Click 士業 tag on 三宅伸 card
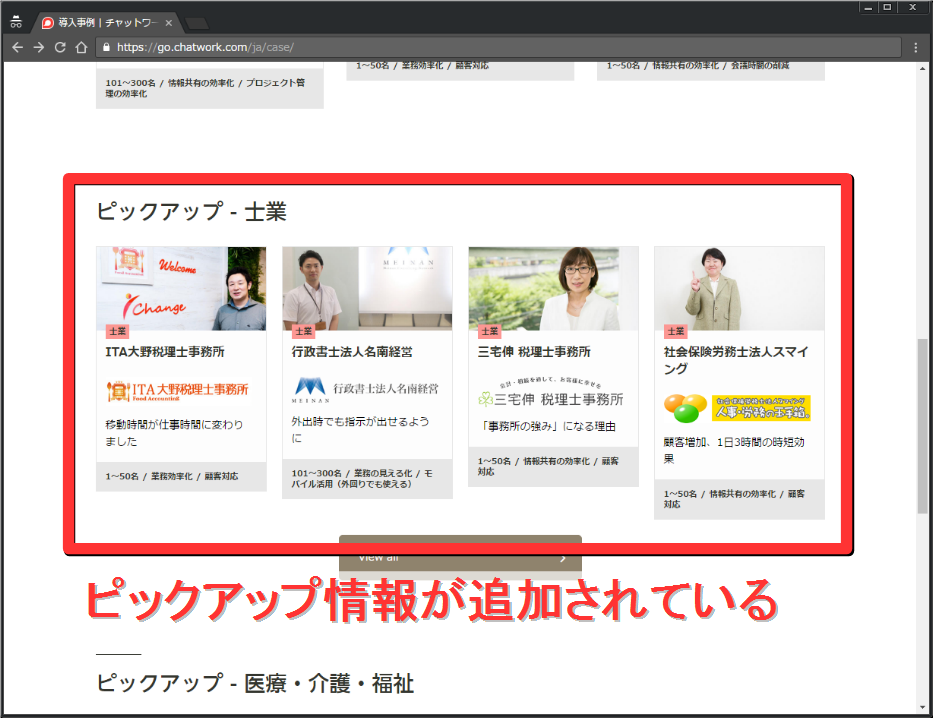The image size is (933, 718). (x=490, y=331)
